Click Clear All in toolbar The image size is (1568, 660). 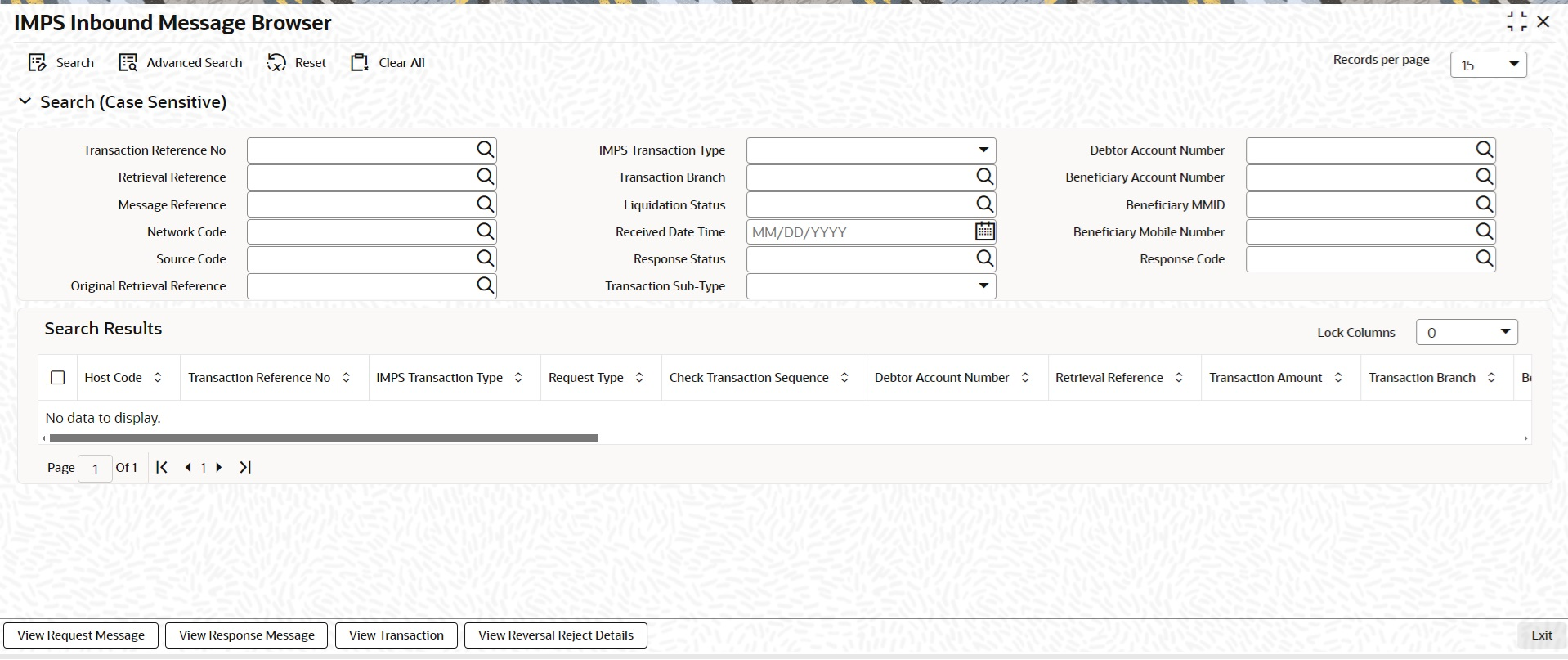(x=388, y=63)
